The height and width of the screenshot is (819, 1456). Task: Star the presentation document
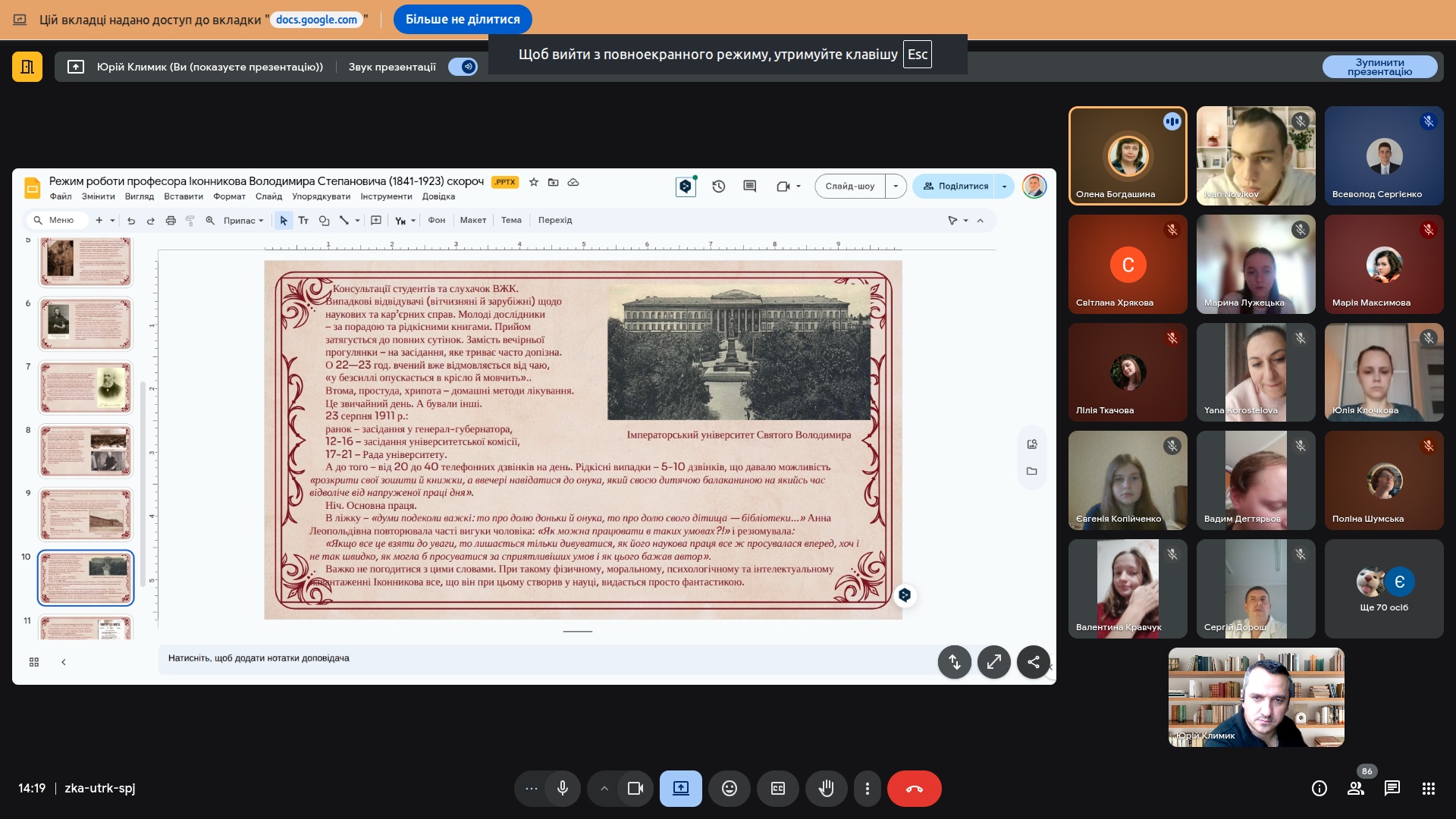tap(533, 182)
